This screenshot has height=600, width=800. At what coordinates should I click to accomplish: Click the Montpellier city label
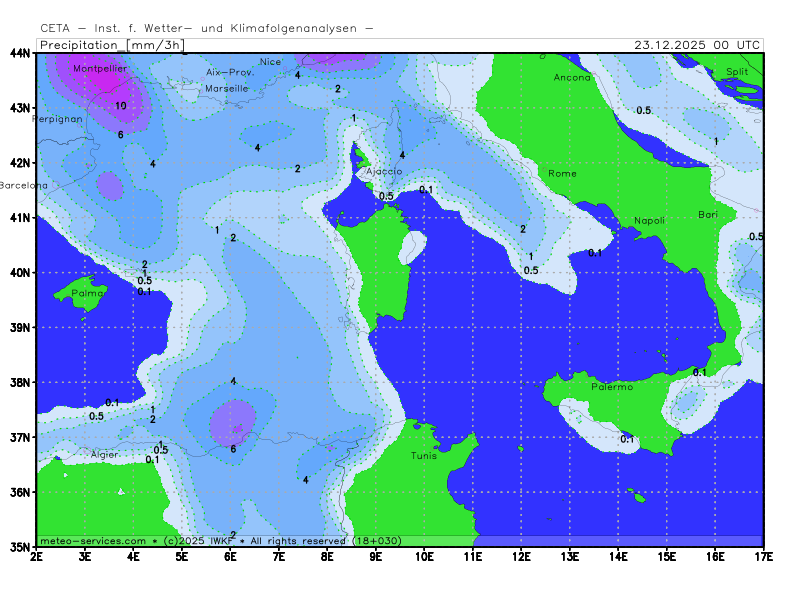[x=99, y=68]
